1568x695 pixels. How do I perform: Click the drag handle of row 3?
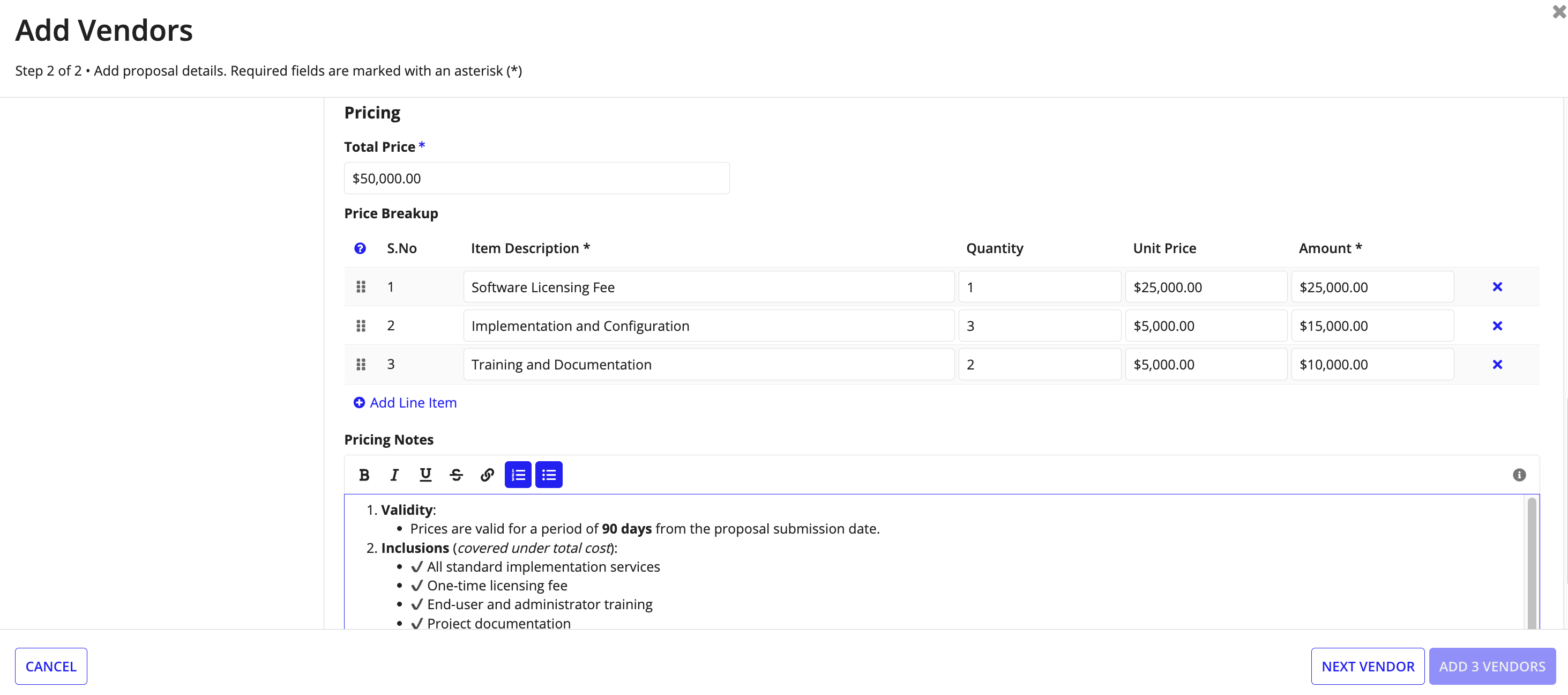[x=360, y=364]
